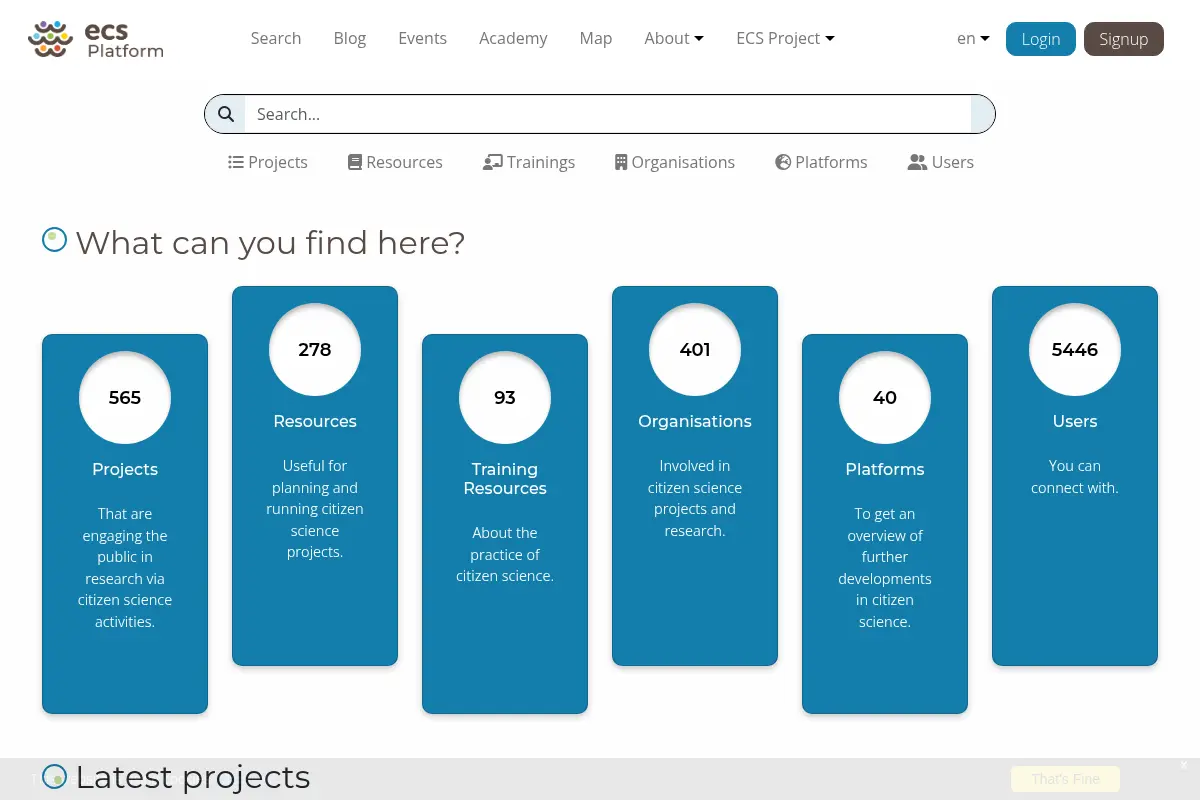Open the Map page

[596, 38]
